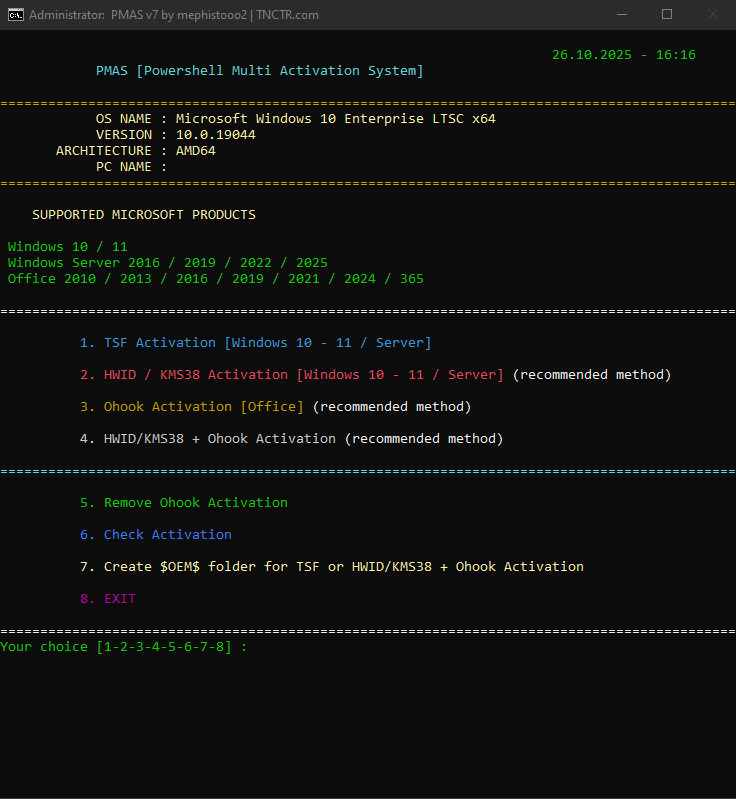Select option "7. Create $OEM$ folder"
Viewport: 736px width, 799px height.
[x=332, y=567]
